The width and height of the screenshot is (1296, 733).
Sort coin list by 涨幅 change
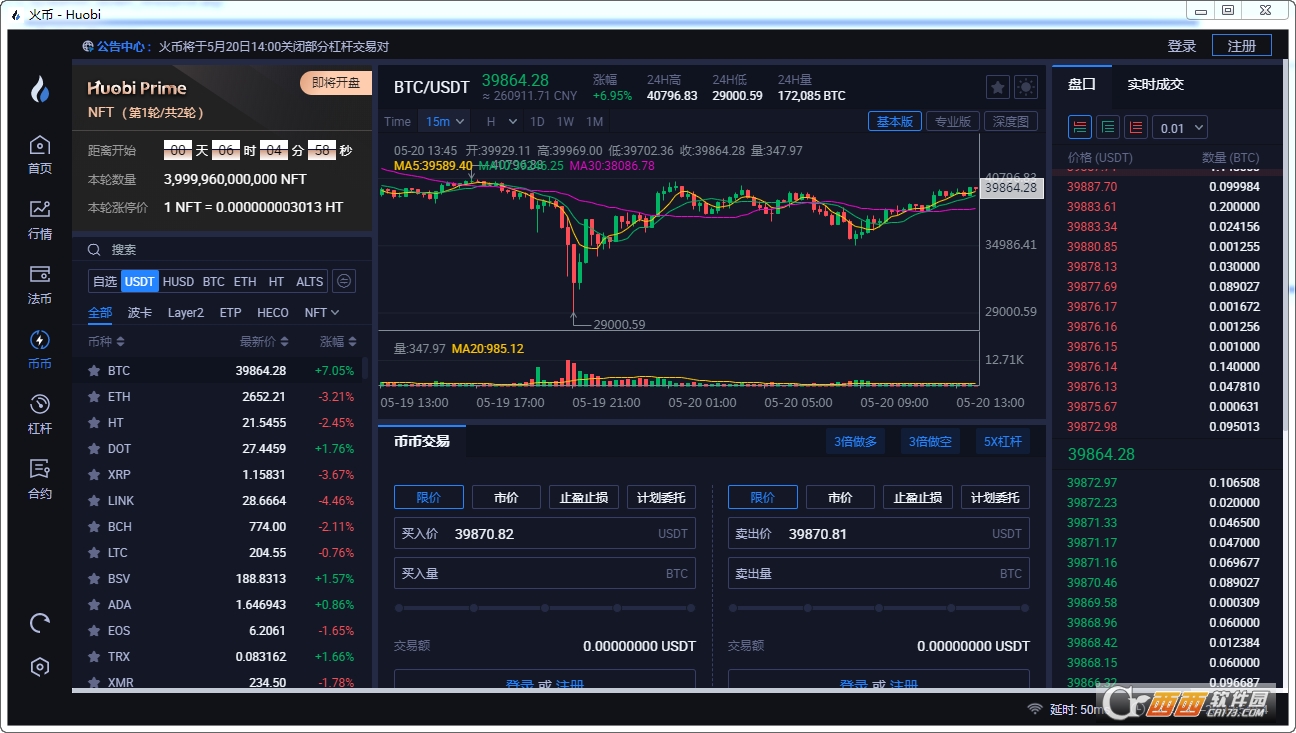point(338,341)
